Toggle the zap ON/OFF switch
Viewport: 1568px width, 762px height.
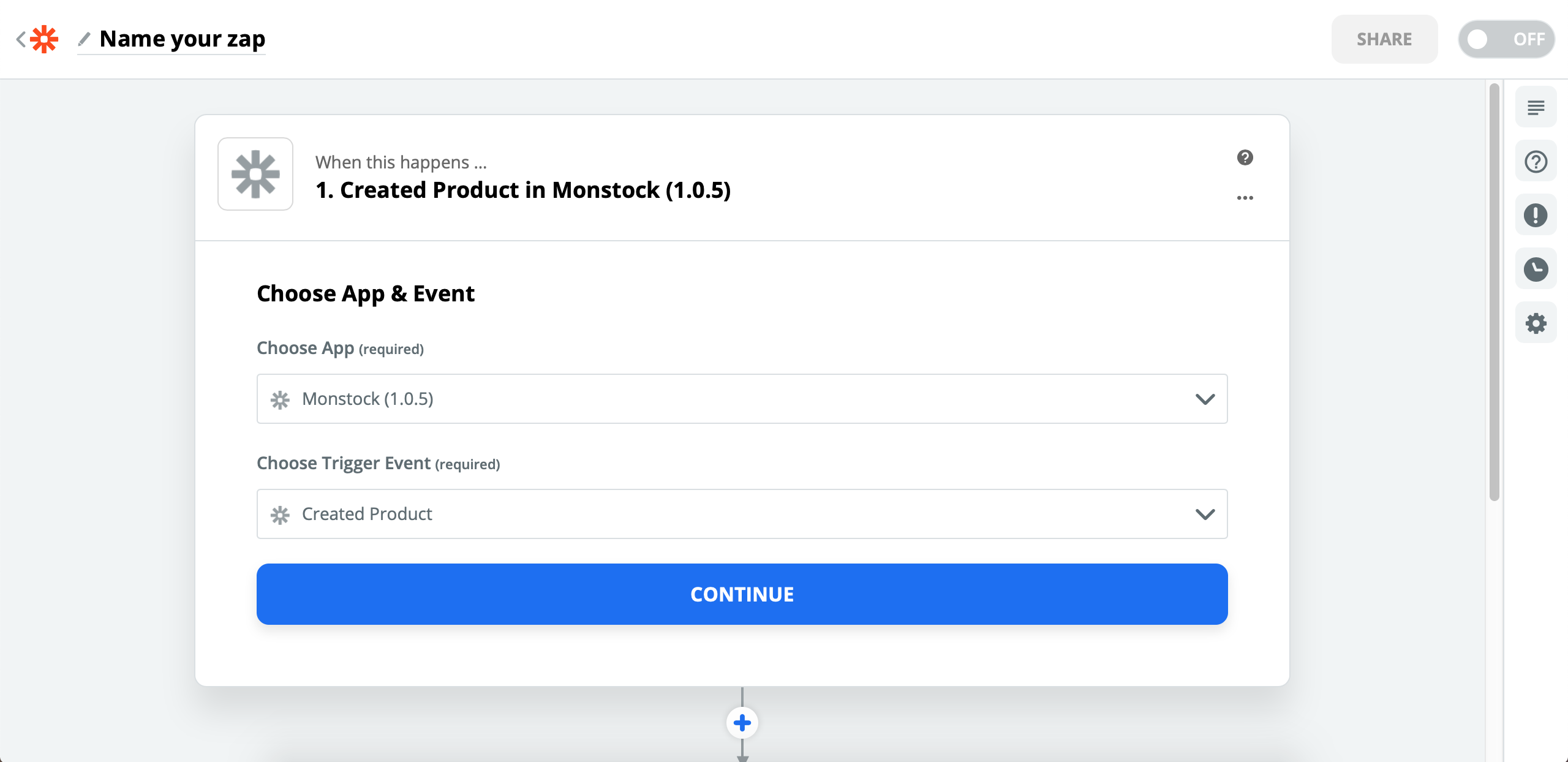[1506, 39]
